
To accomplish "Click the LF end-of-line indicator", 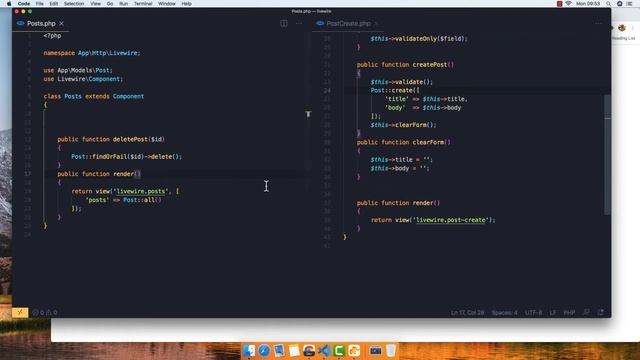I will (553, 313).
